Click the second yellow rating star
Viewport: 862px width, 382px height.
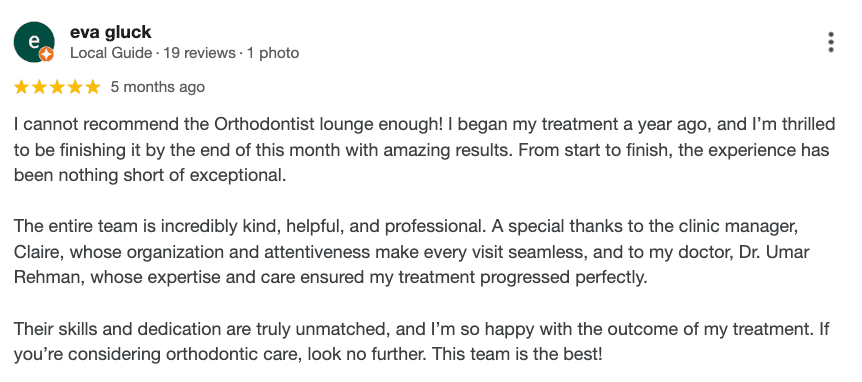[40, 87]
